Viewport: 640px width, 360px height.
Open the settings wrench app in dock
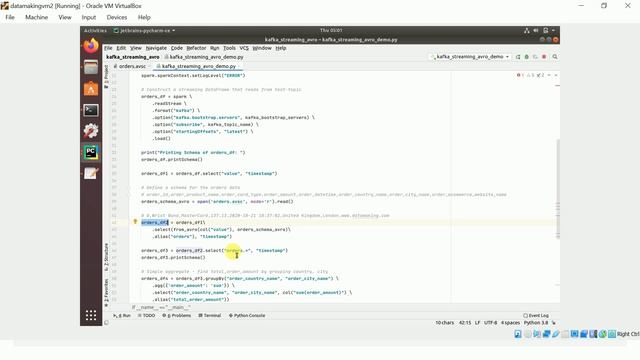(91, 131)
